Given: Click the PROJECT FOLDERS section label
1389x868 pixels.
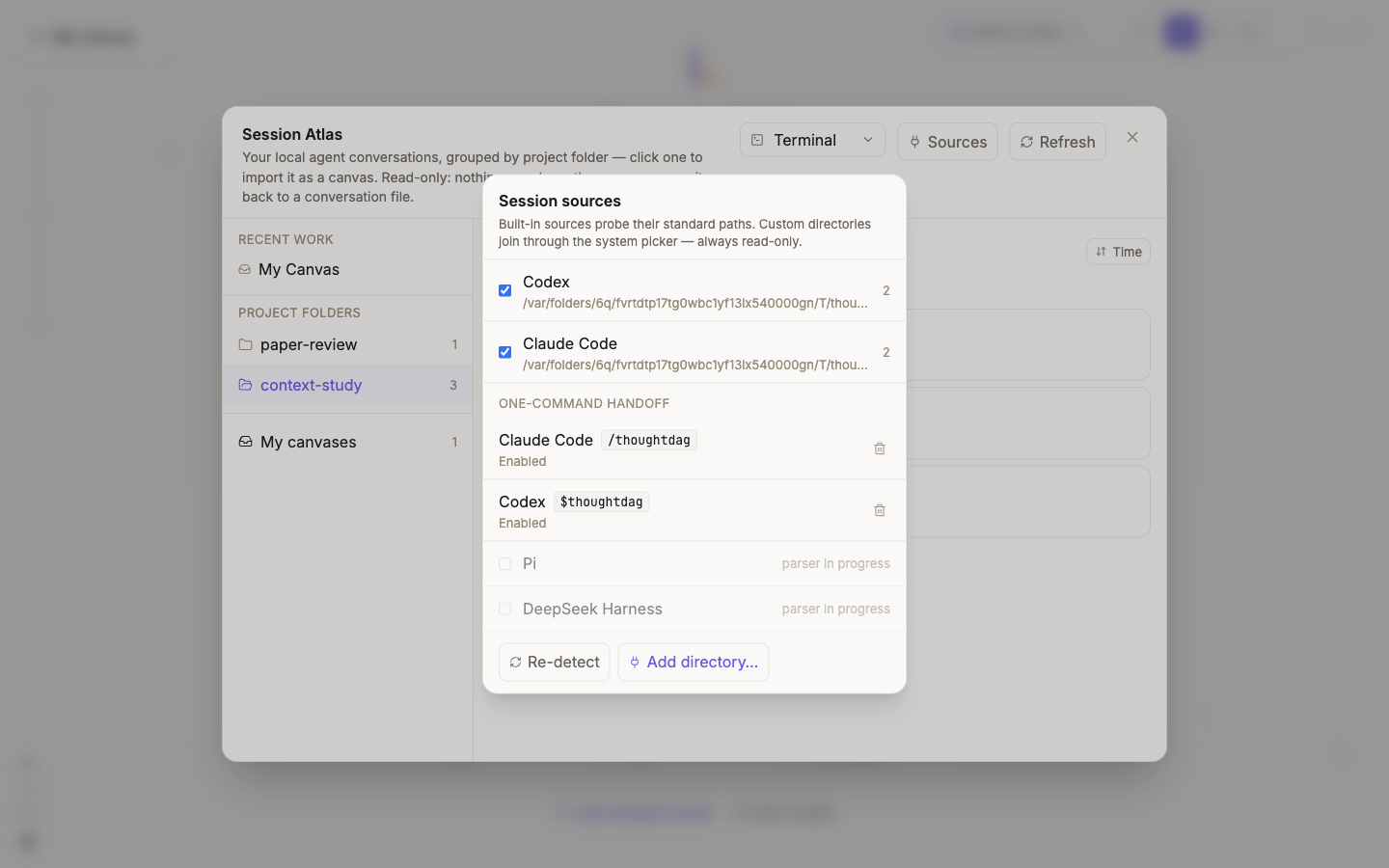Looking at the screenshot, I should [299, 312].
